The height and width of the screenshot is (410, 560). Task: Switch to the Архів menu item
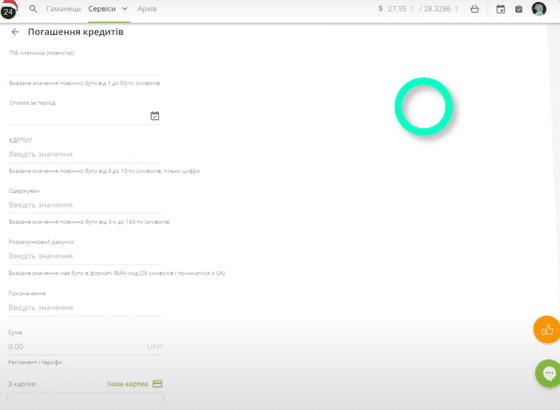147,9
